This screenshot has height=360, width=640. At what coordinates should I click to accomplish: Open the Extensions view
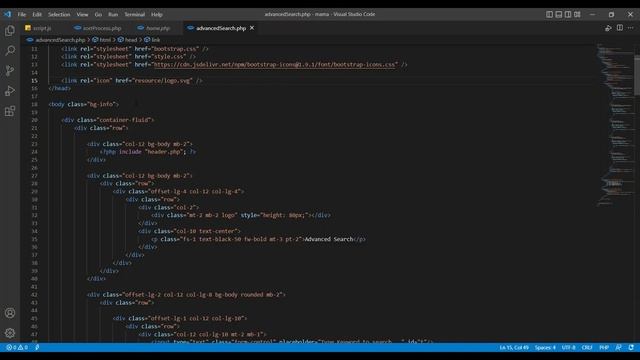point(10,111)
